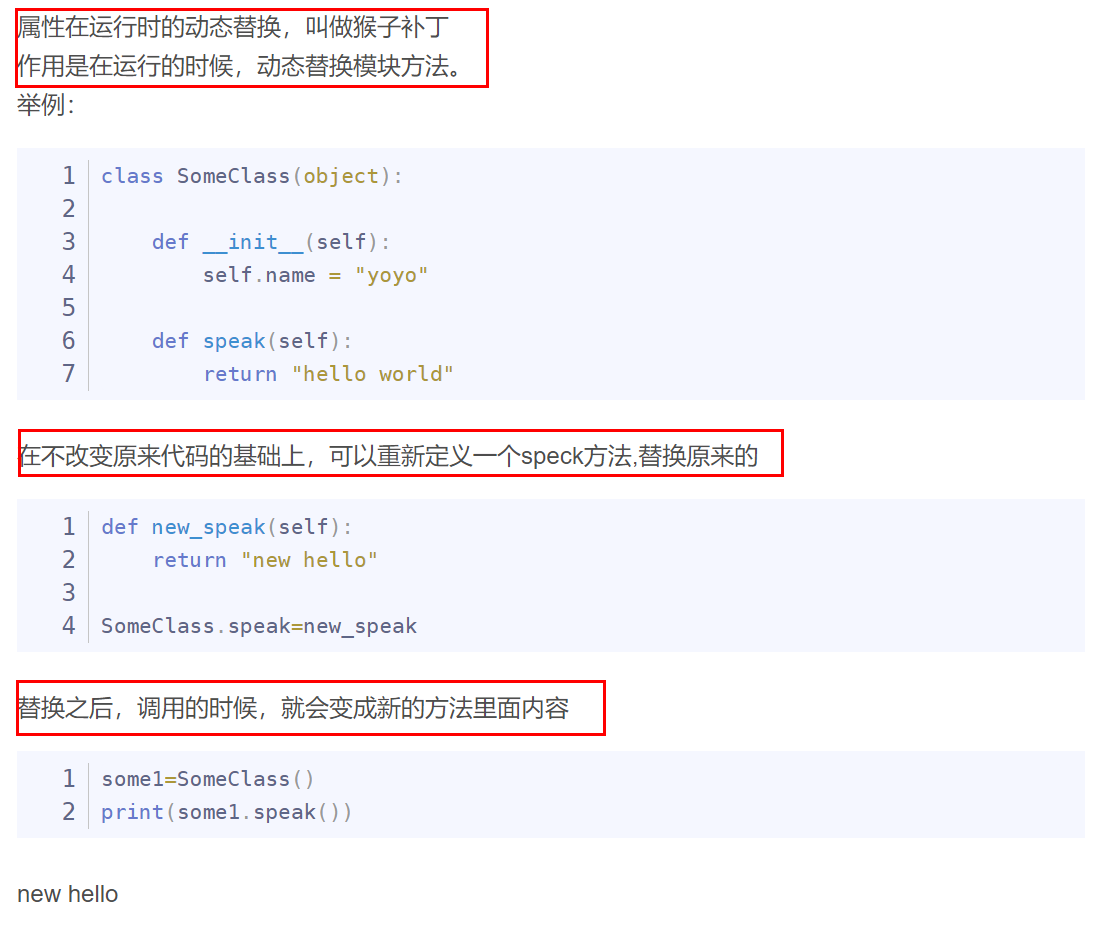Viewport: 1111px width, 928px height.
Task: Click line number 4 in second code block
Action: click(x=69, y=626)
